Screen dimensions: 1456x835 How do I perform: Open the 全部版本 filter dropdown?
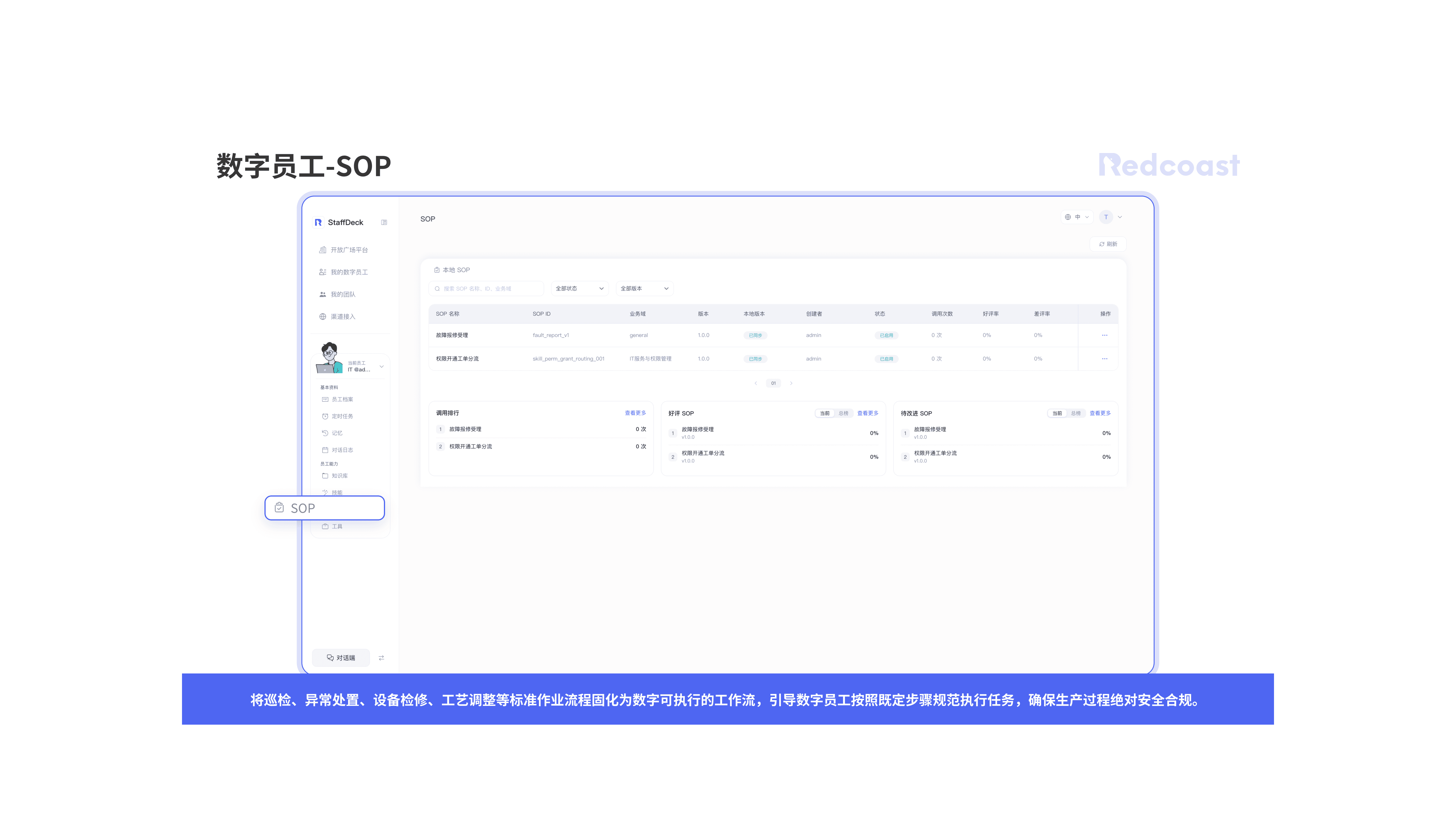[644, 289]
